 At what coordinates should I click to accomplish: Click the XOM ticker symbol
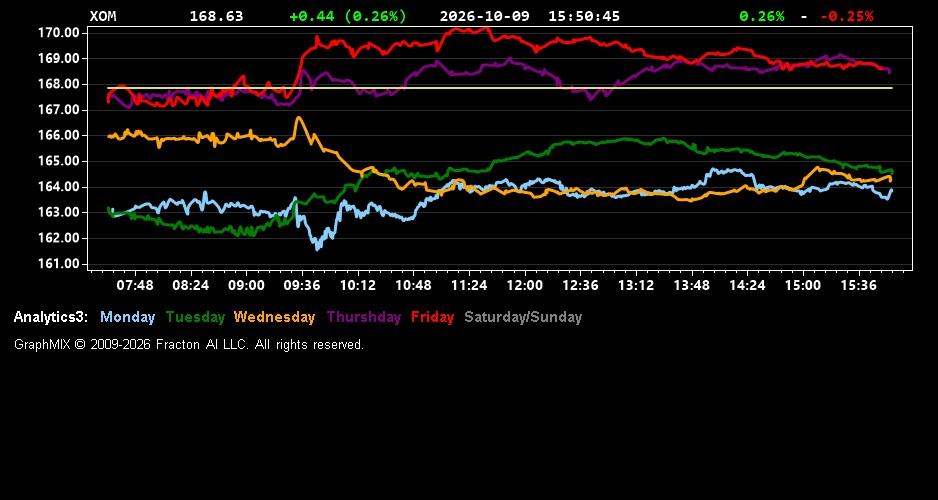[103, 16]
